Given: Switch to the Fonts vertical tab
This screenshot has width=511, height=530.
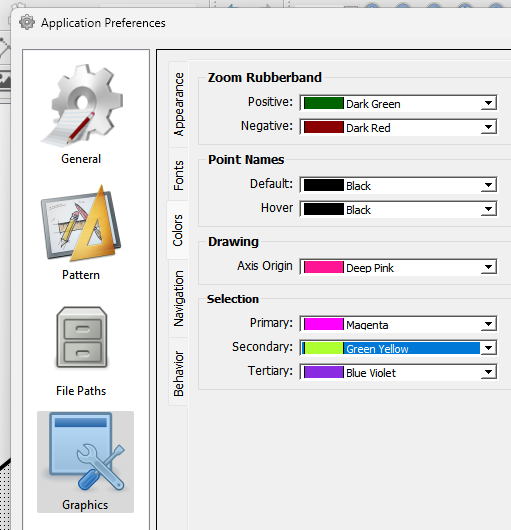Looking at the screenshot, I should pyautogui.click(x=178, y=175).
